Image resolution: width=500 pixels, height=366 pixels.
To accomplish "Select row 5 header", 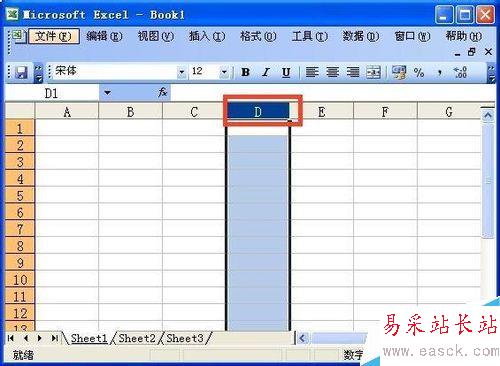I will click(x=20, y=195).
